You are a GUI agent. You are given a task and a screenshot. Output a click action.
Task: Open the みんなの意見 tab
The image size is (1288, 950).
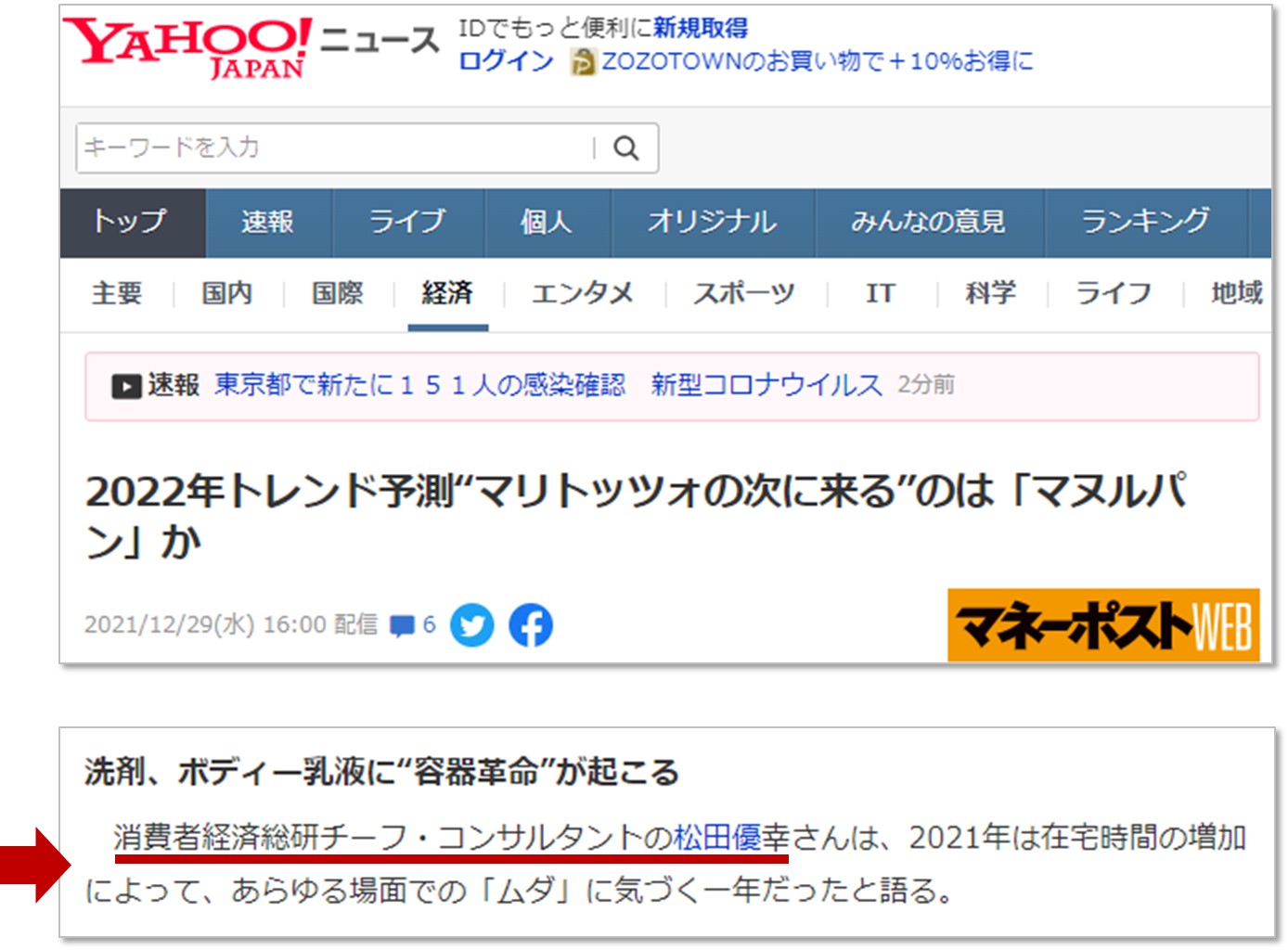point(928,223)
